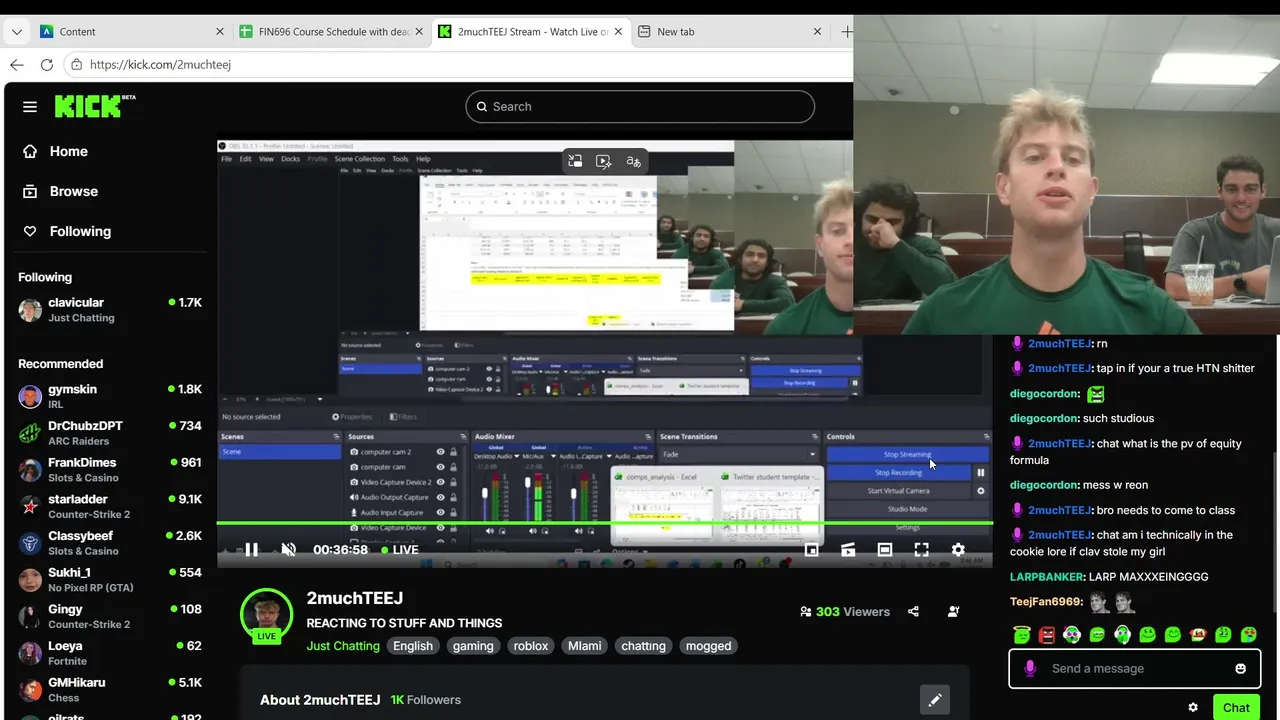The image size is (1280, 720).
Task: Open Loeya recommended channel
Action: point(110,653)
